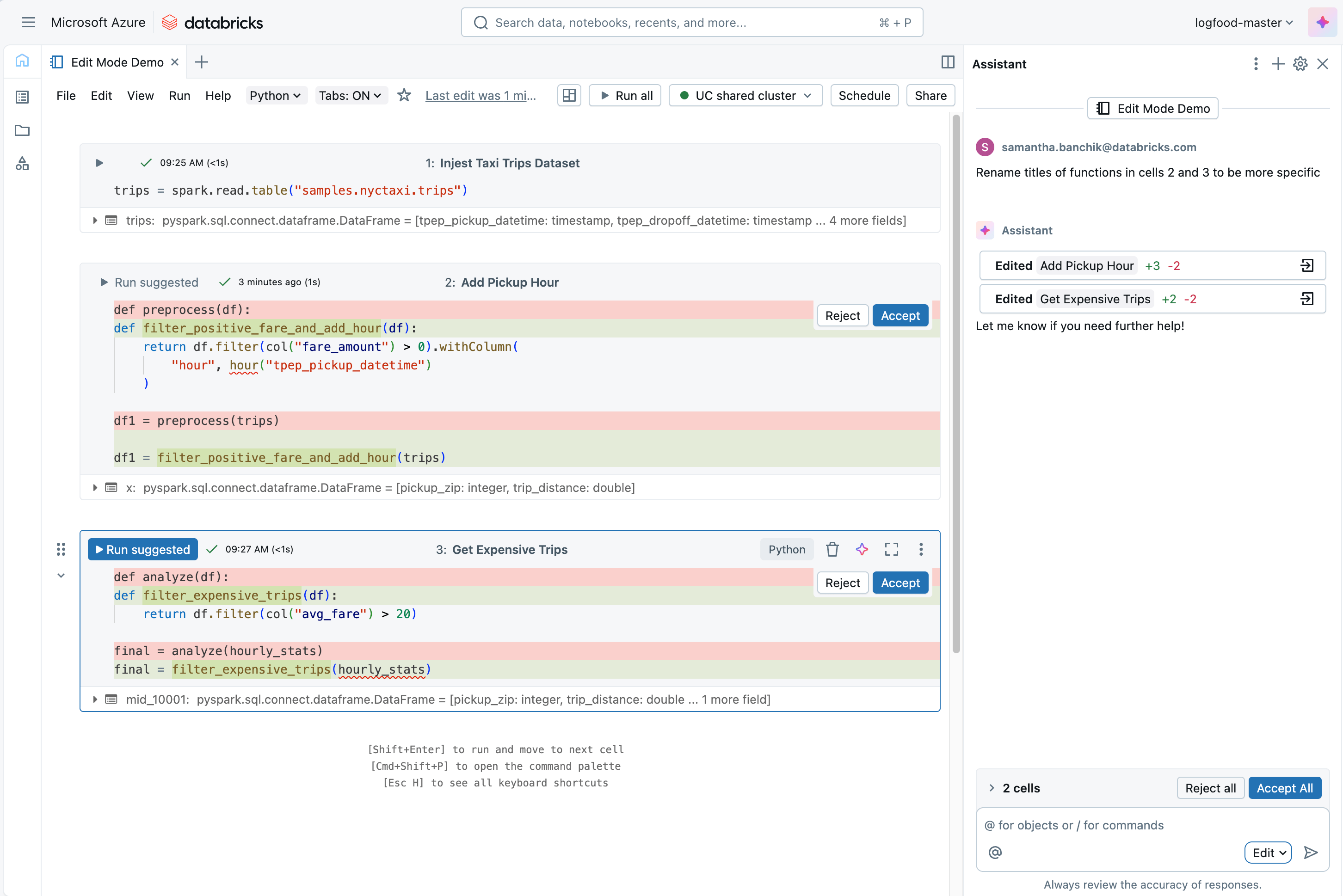Open the side-by-side panel layout icon
The height and width of the screenshot is (896, 1343).
click(x=948, y=62)
